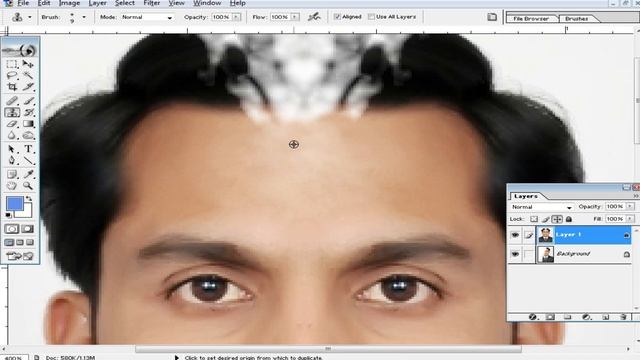Toggle lock transparent pixels

(x=533, y=219)
